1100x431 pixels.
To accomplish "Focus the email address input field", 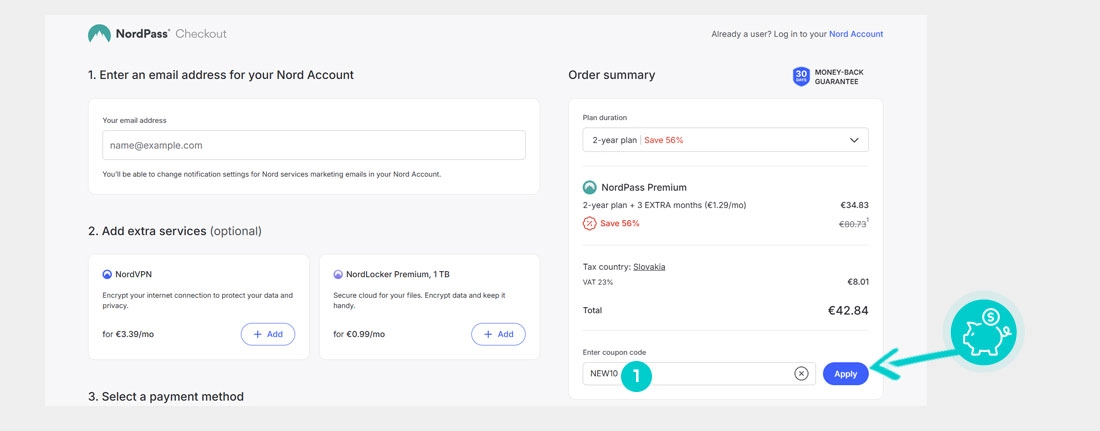I will tap(313, 145).
